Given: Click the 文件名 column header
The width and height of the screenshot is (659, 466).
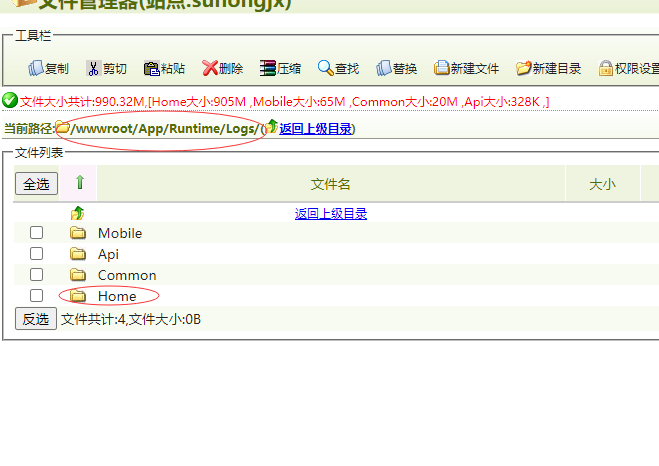Looking at the screenshot, I should click(x=331, y=184).
